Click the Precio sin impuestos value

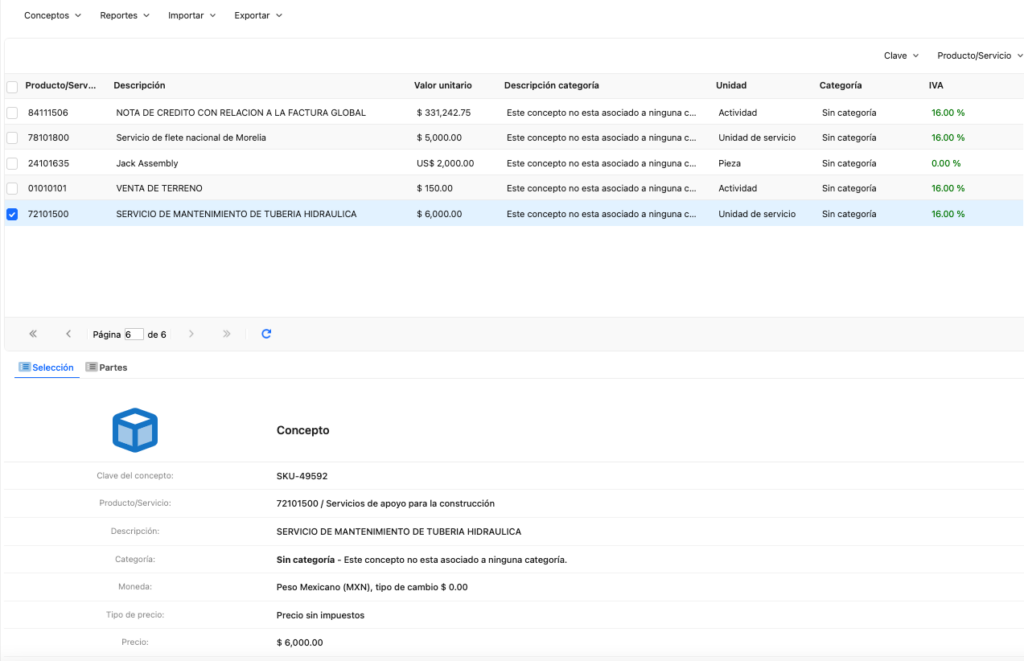pos(320,615)
